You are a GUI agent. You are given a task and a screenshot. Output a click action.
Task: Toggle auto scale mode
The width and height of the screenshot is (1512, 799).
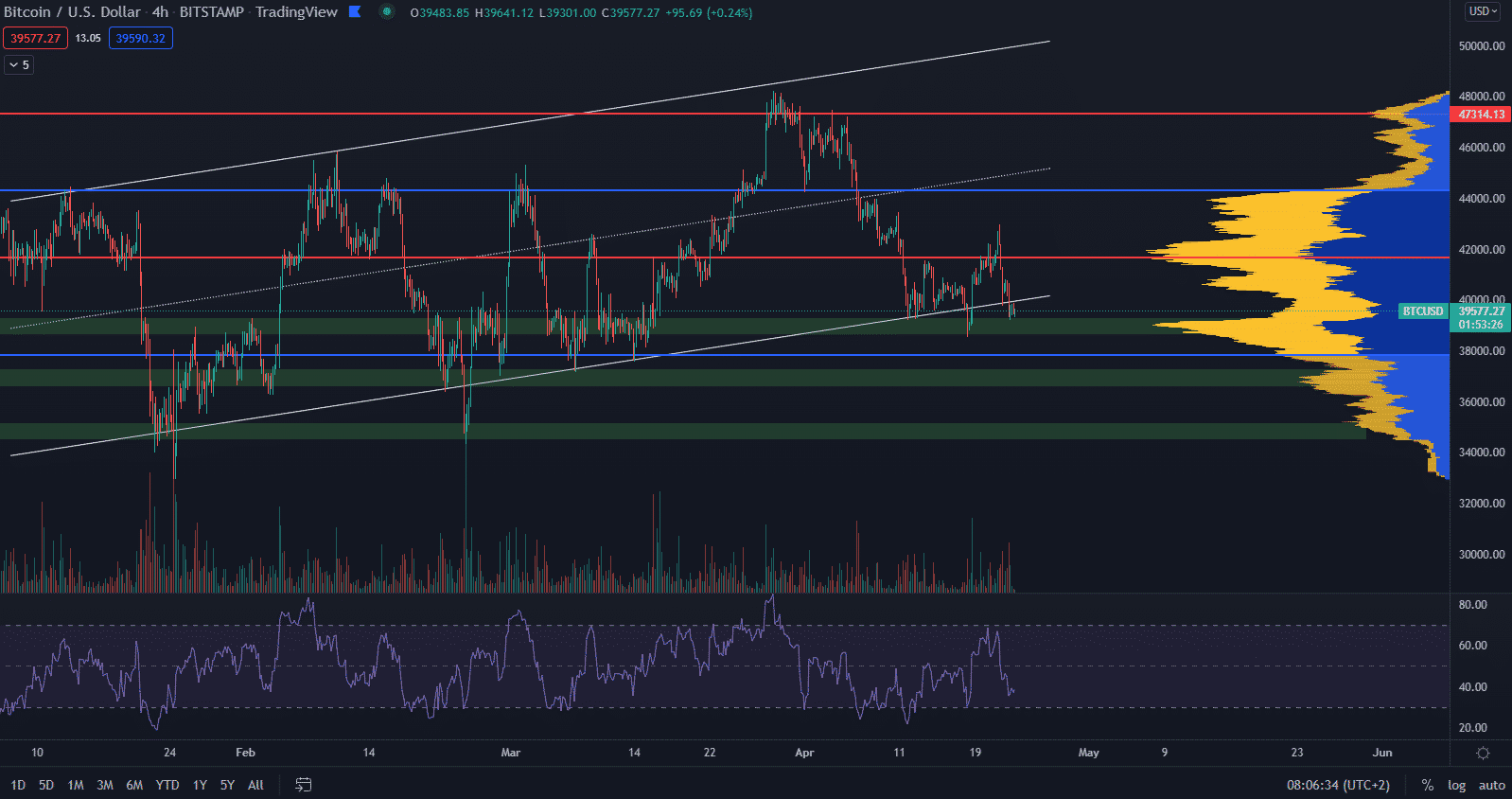[1491, 785]
